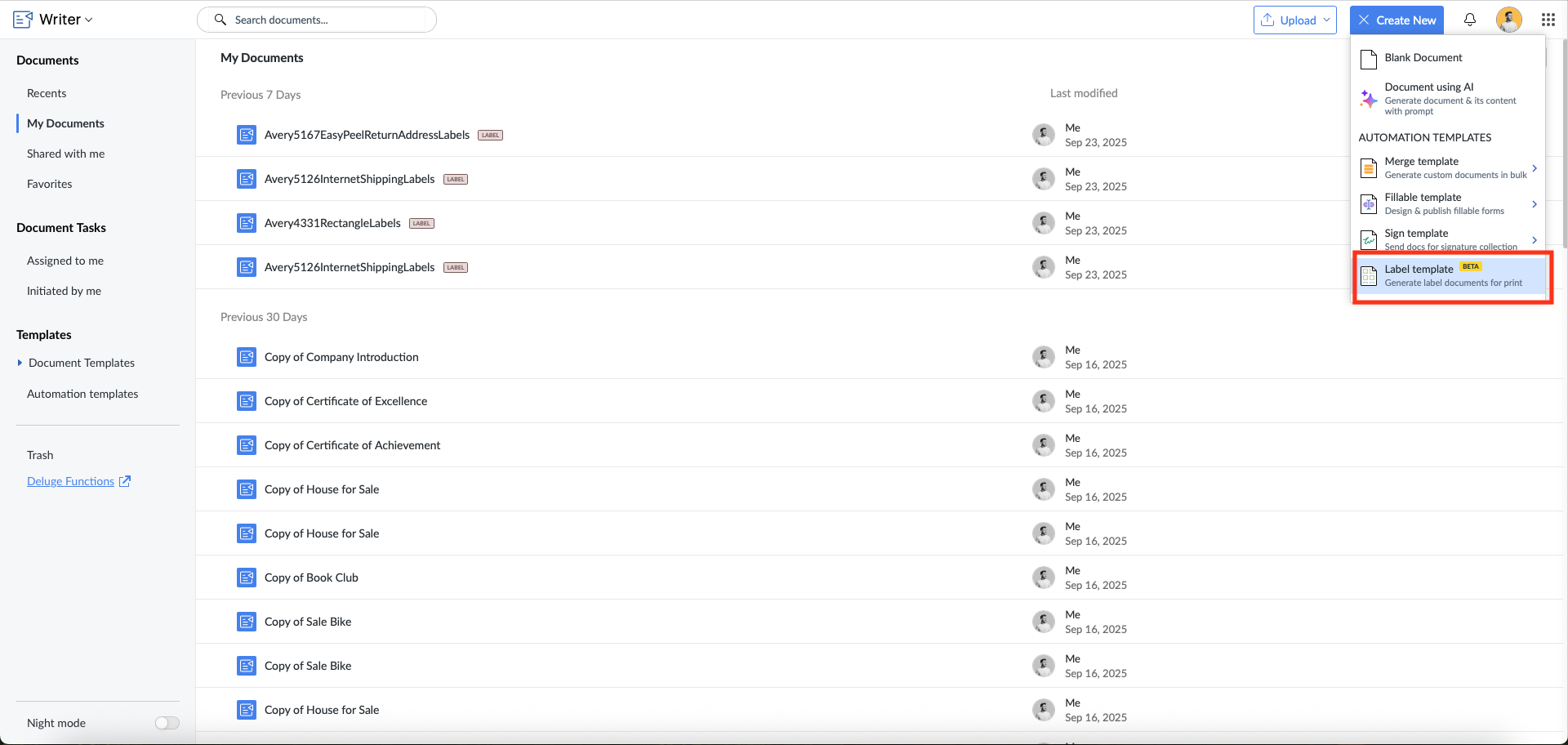Image resolution: width=1568 pixels, height=745 pixels.
Task: Expand the Fillable template submenu arrow
Action: click(x=1535, y=204)
